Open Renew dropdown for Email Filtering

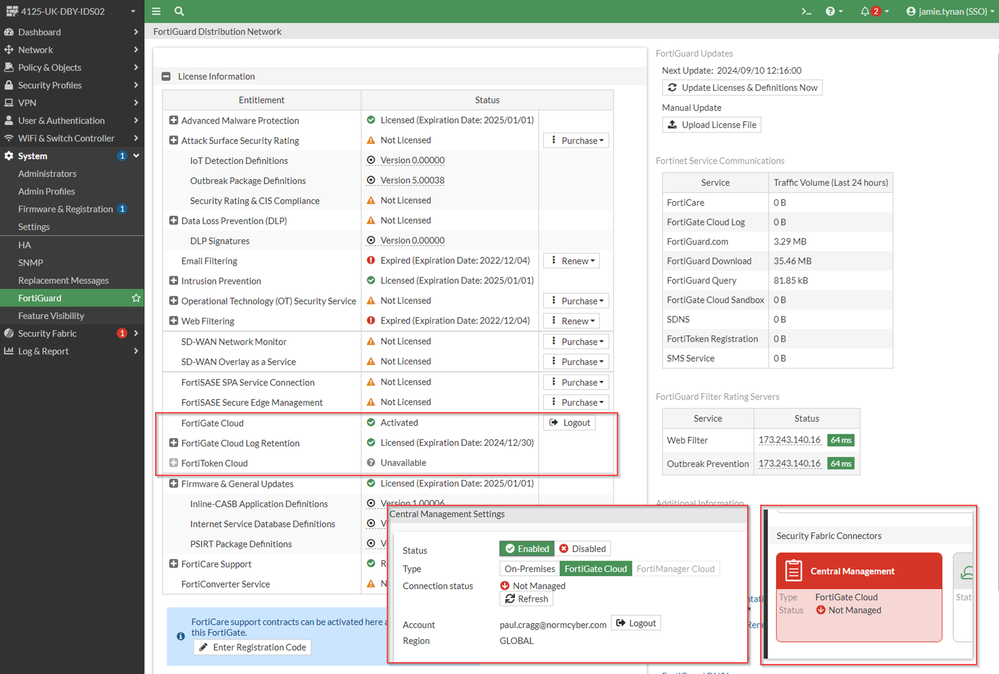571,261
